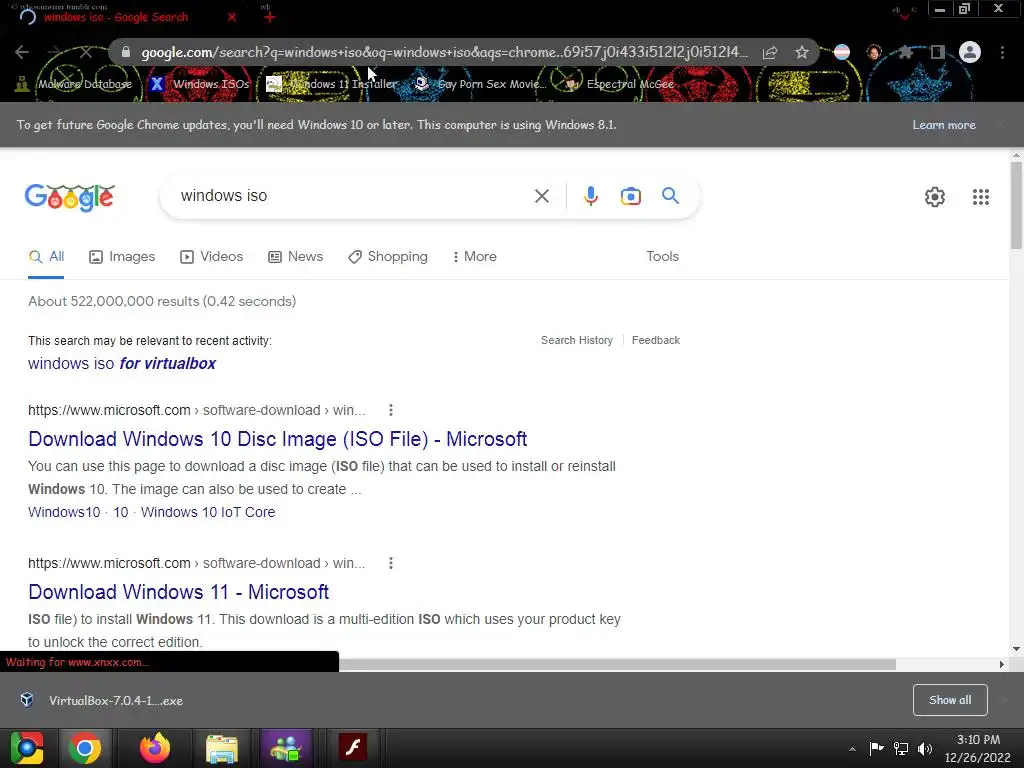Click the Google holiday logo
The image size is (1024, 768).
(x=70, y=197)
